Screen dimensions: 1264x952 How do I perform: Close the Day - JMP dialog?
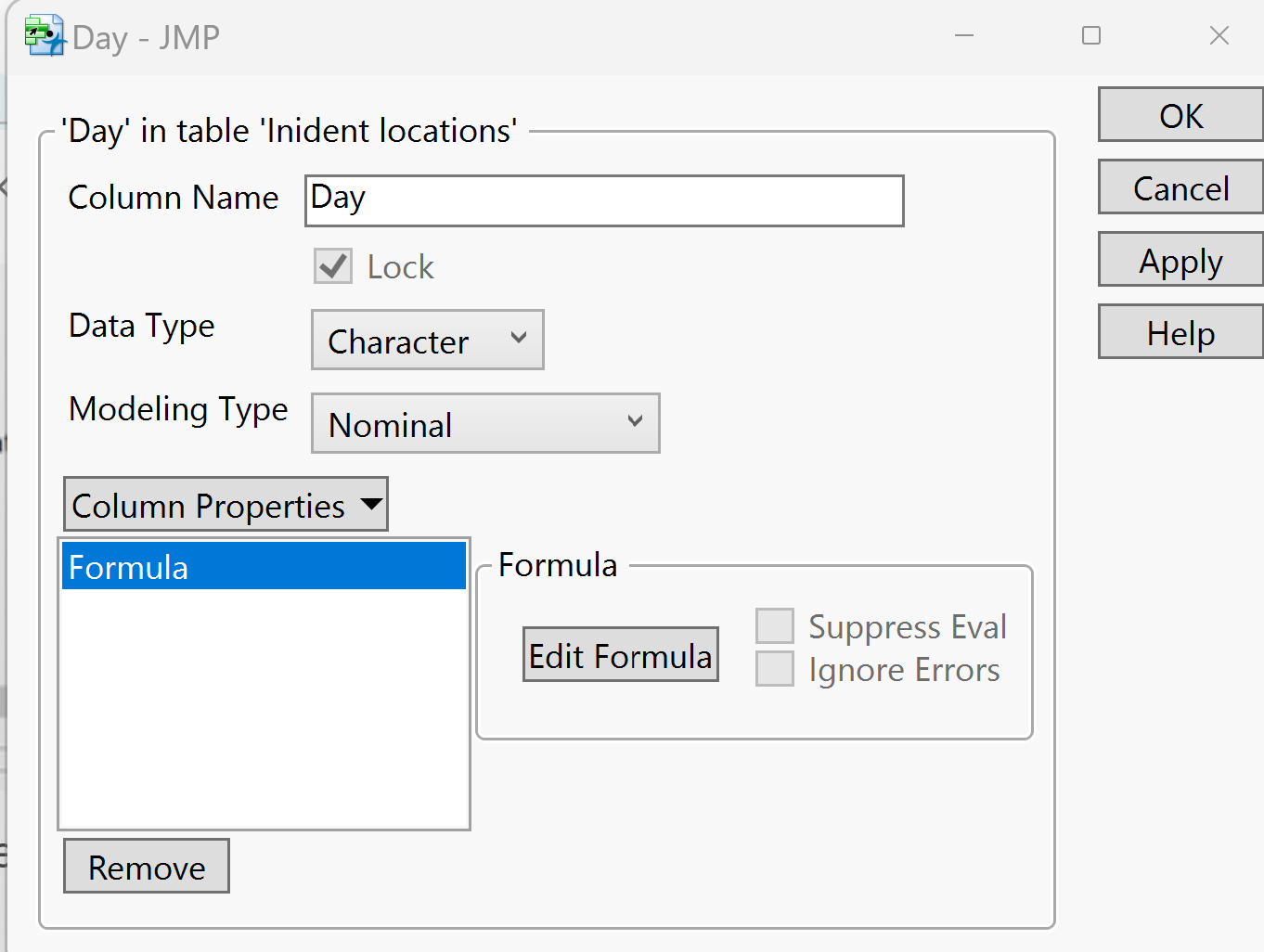coord(1219,36)
